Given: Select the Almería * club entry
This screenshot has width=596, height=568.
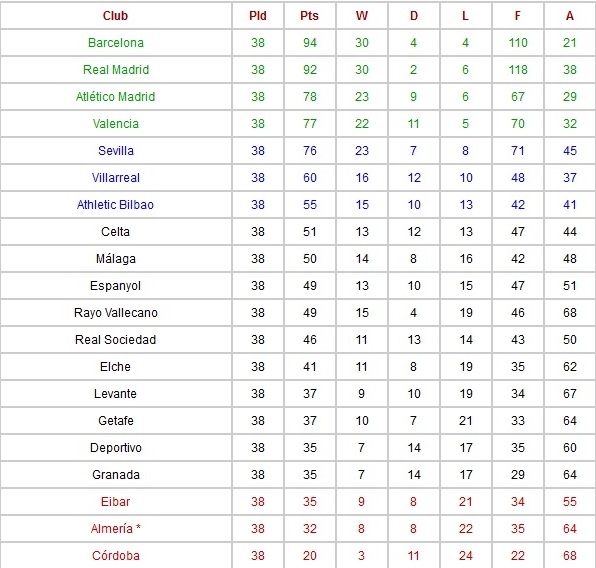Looking at the screenshot, I should [116, 528].
